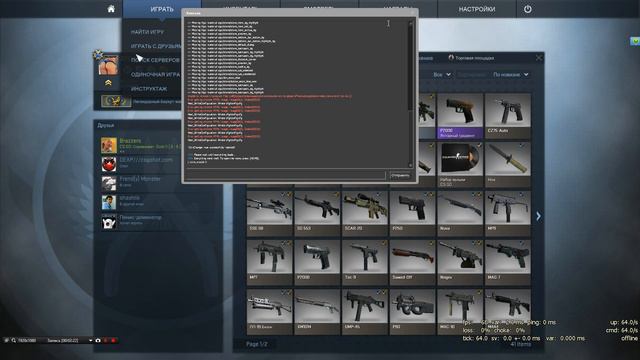Open the ИГРАТЬ top menu tab

point(162,9)
